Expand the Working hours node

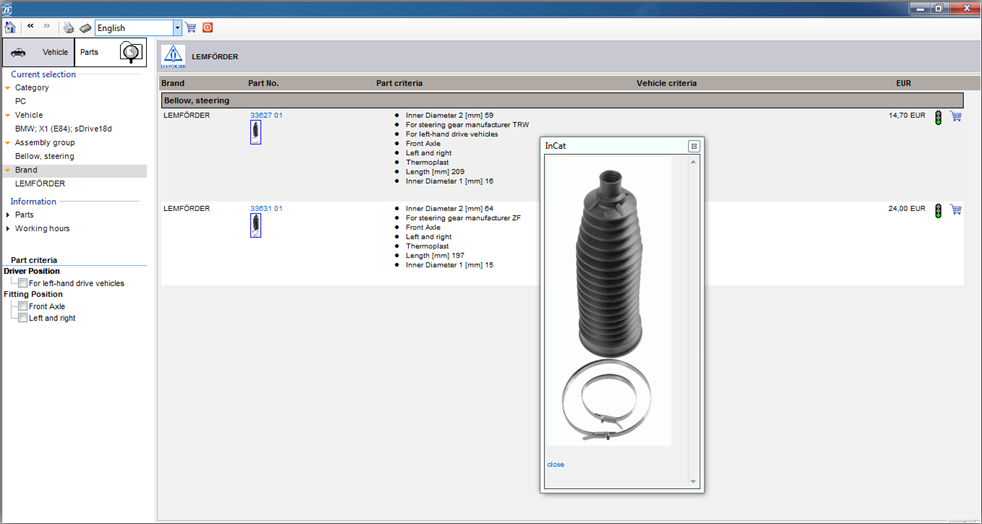[x=8, y=229]
